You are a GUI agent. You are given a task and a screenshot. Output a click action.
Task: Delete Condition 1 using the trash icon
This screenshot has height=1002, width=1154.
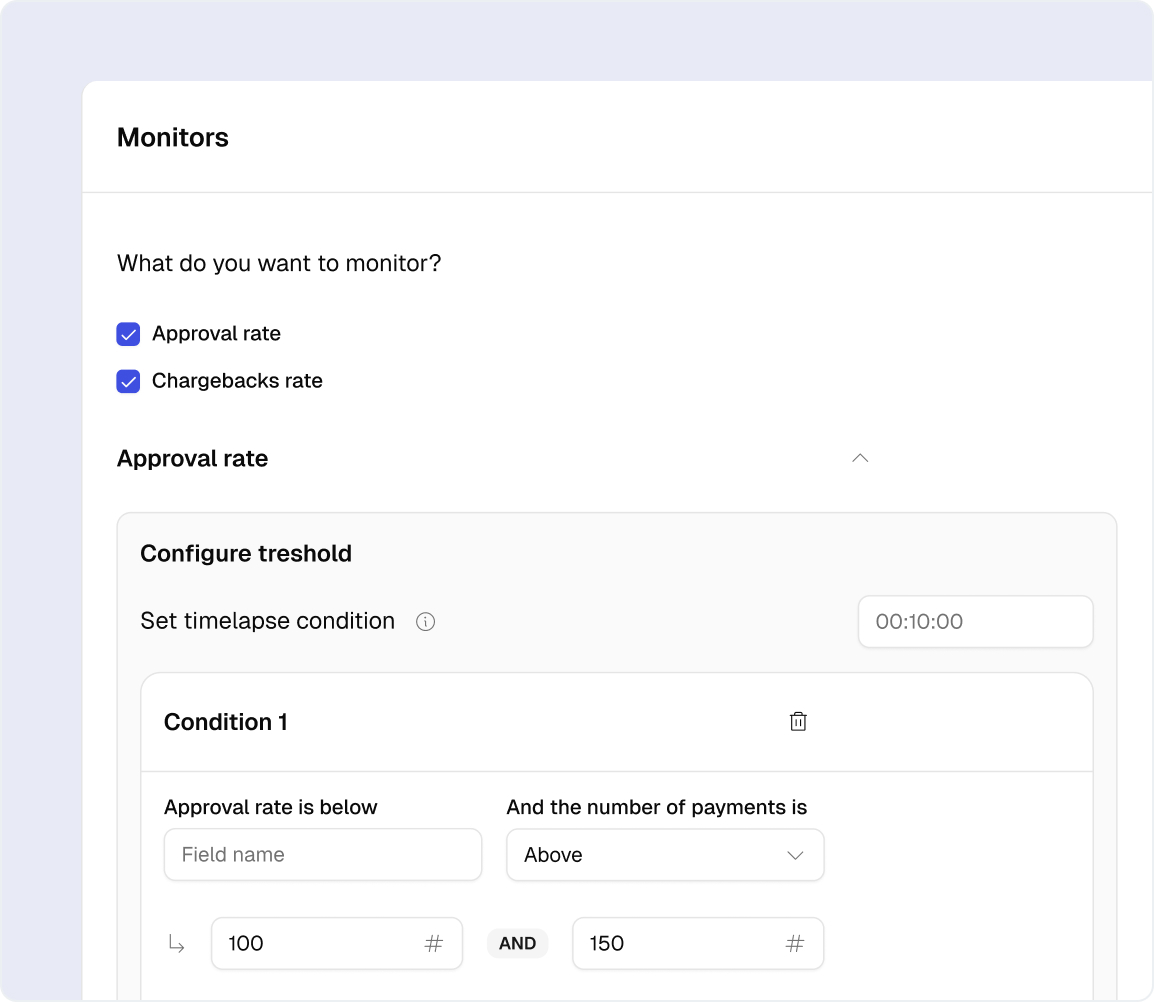[x=798, y=722]
